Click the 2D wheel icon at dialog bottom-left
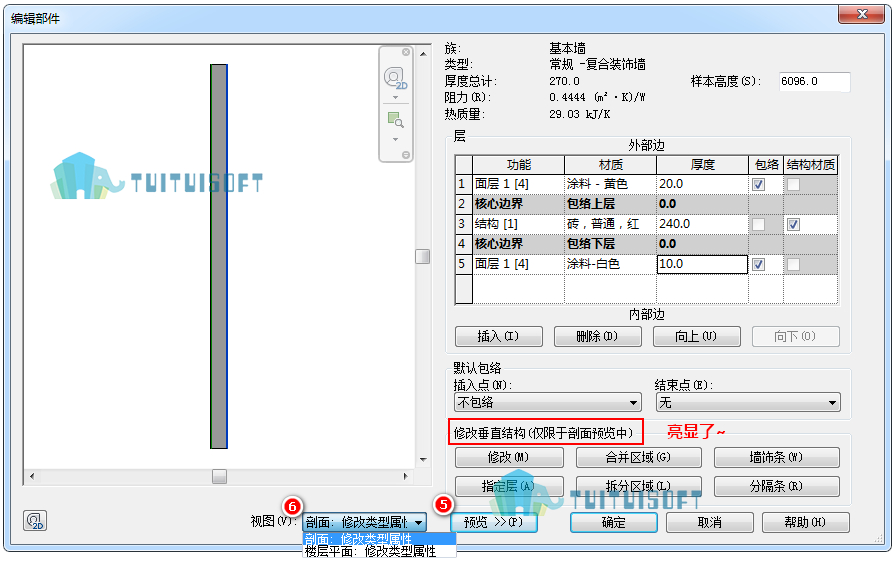 point(35,521)
